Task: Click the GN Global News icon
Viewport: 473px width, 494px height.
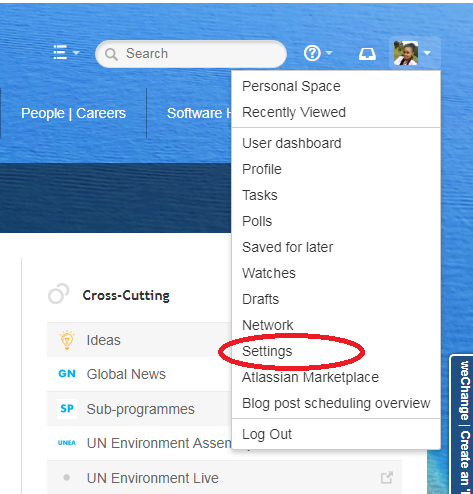Action: tap(67, 374)
